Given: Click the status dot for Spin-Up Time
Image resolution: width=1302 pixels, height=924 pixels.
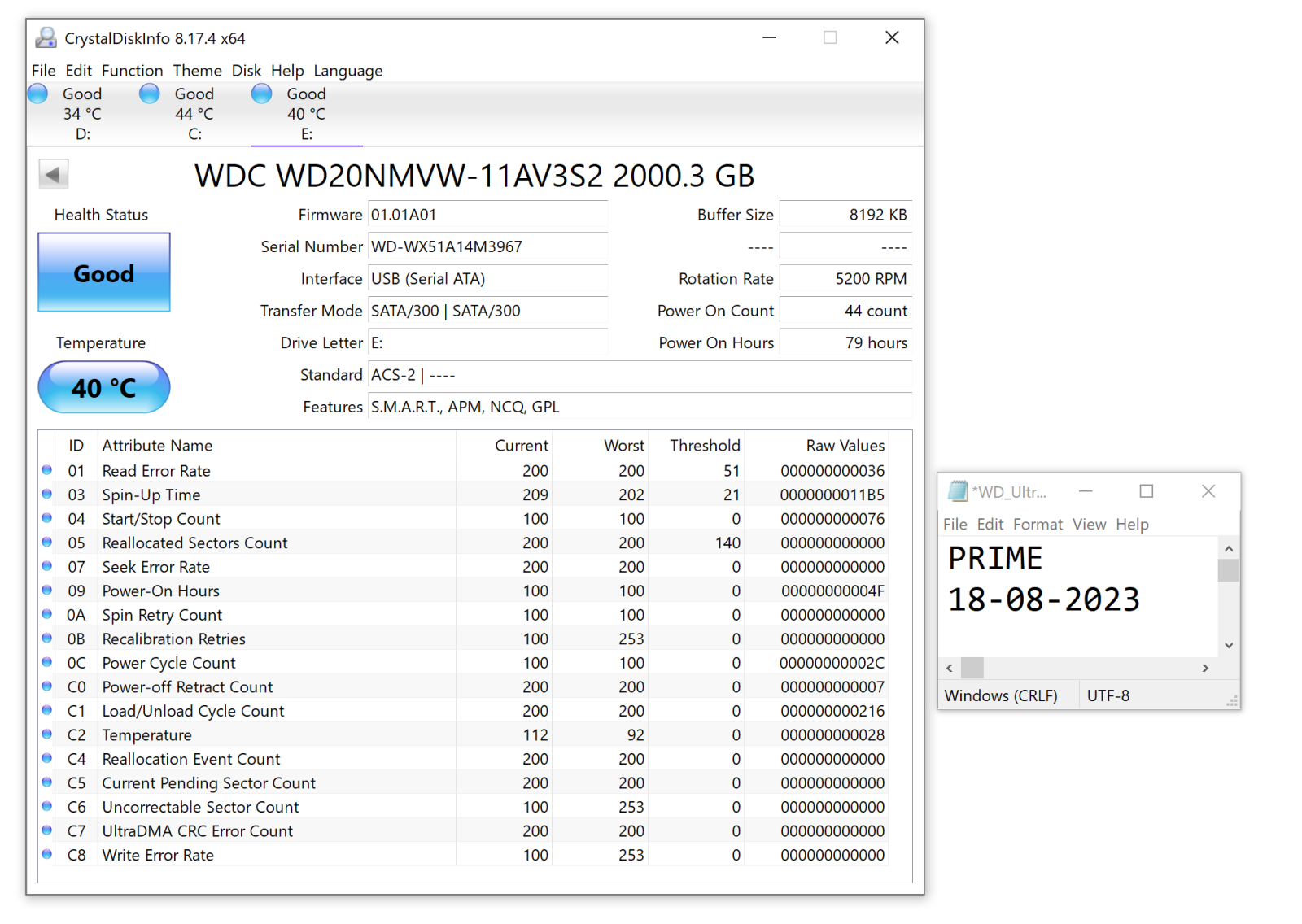Looking at the screenshot, I should 47,495.
